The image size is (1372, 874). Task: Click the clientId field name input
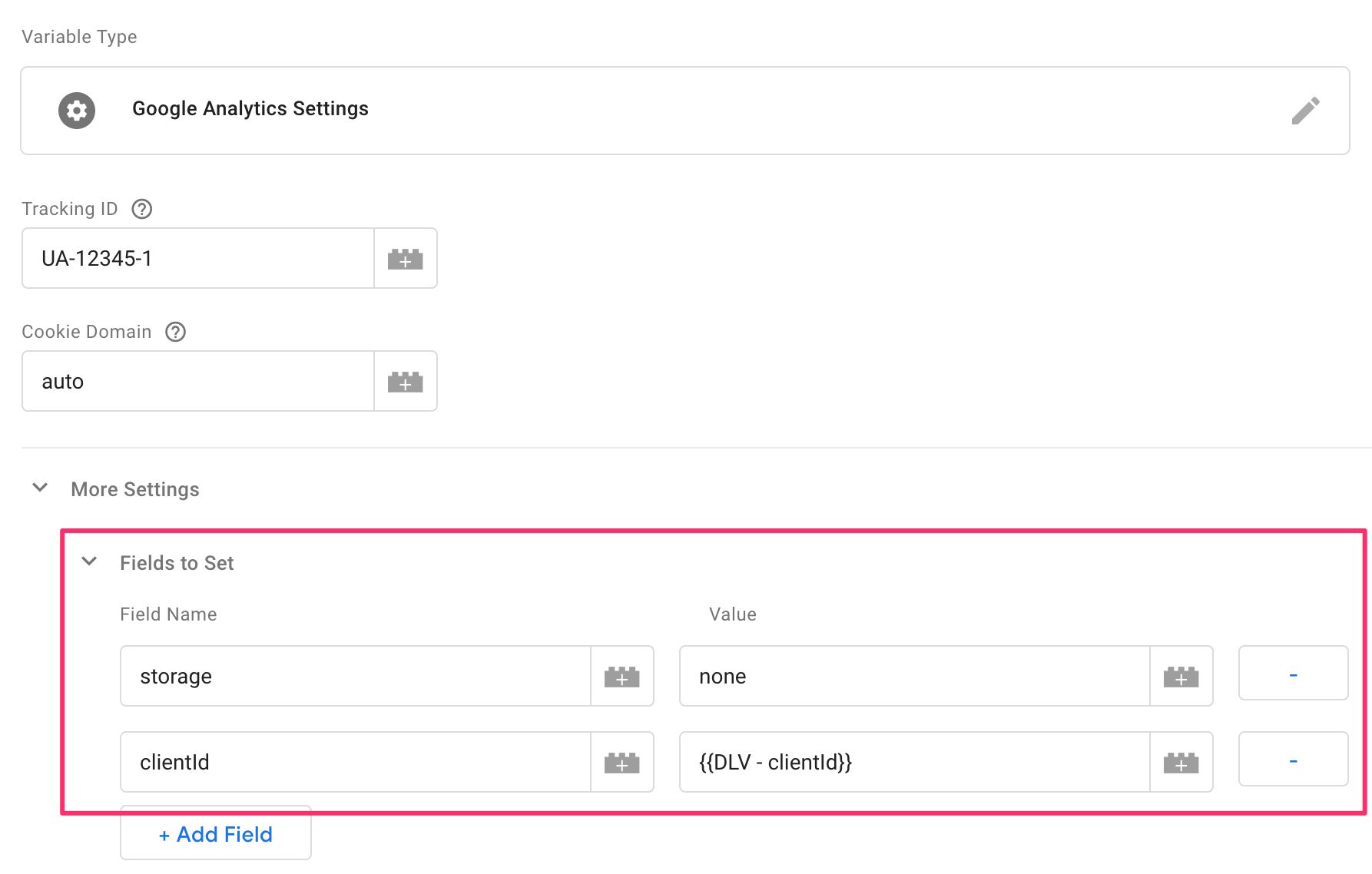tap(356, 763)
